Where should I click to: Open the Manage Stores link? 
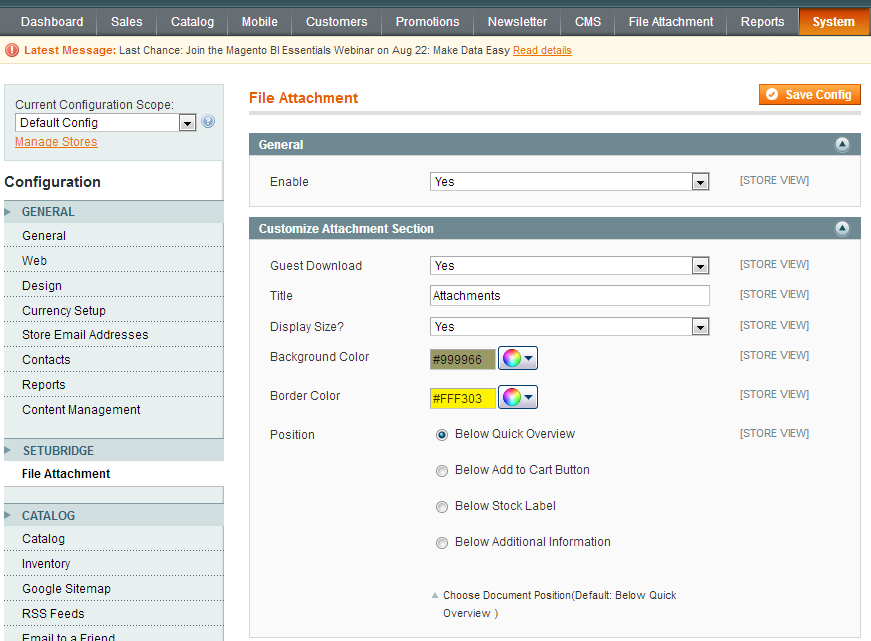point(56,142)
